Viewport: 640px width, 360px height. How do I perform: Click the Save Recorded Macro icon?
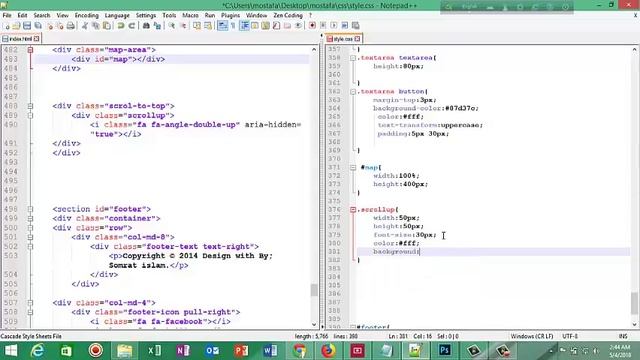point(356,26)
